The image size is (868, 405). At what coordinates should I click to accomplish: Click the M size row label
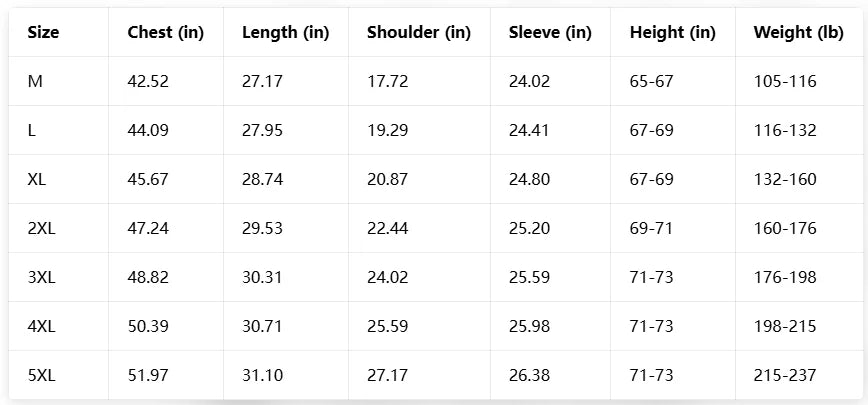point(35,81)
